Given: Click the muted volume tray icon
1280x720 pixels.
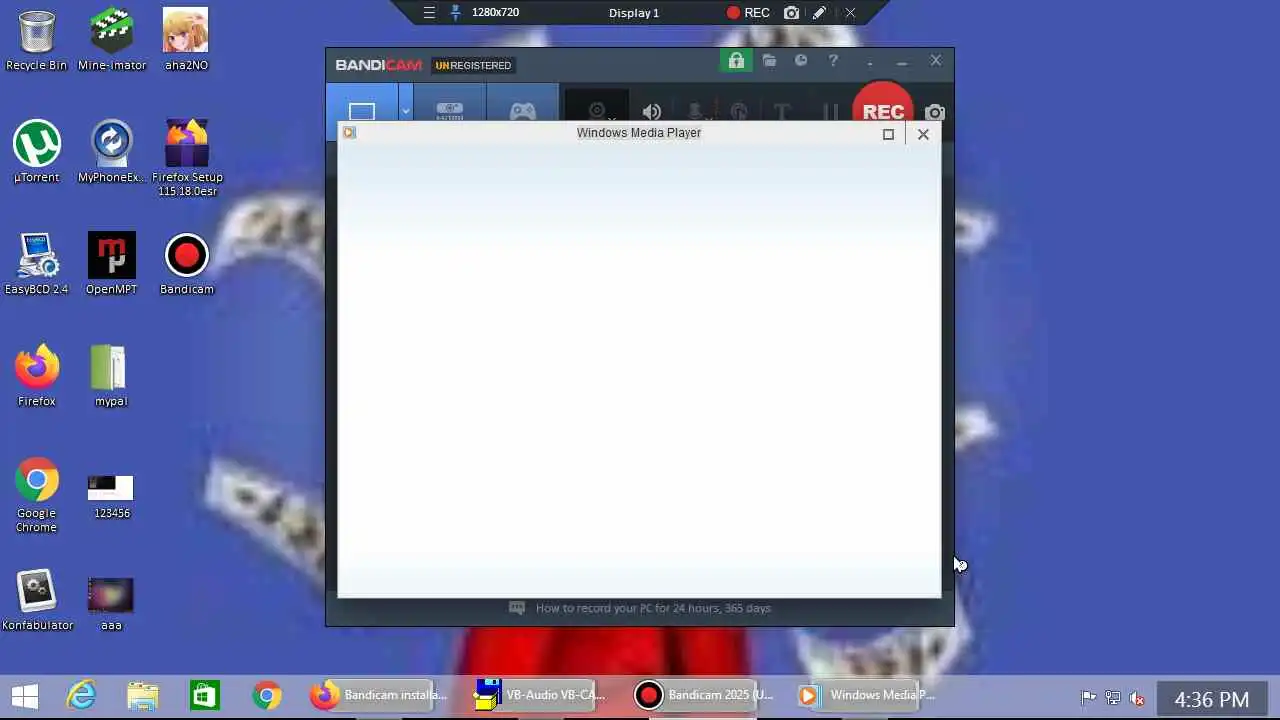Looking at the screenshot, I should 1137,698.
